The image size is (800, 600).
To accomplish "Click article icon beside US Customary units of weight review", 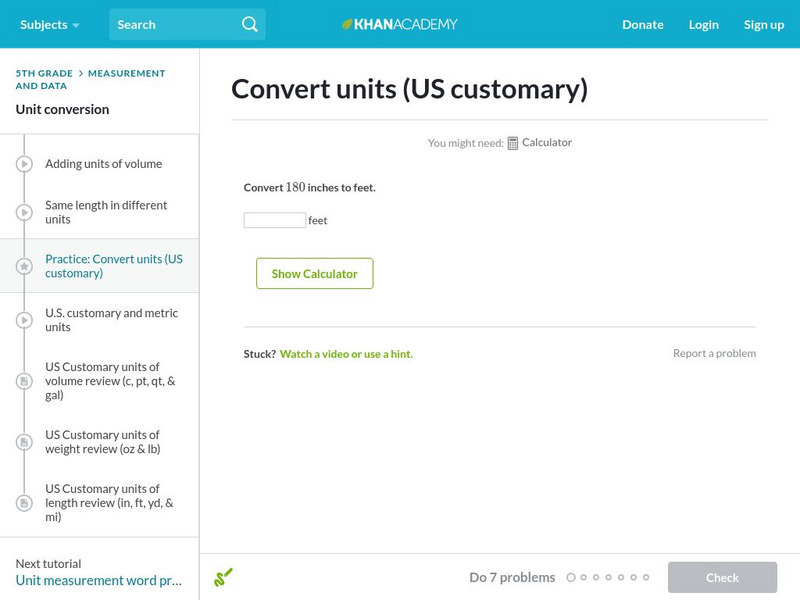I will (25, 442).
